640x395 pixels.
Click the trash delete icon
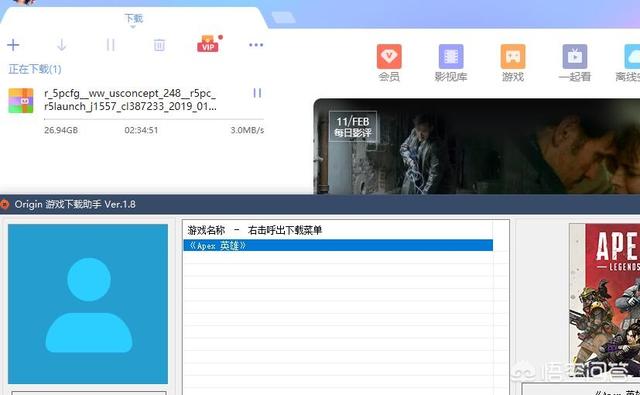point(159,45)
